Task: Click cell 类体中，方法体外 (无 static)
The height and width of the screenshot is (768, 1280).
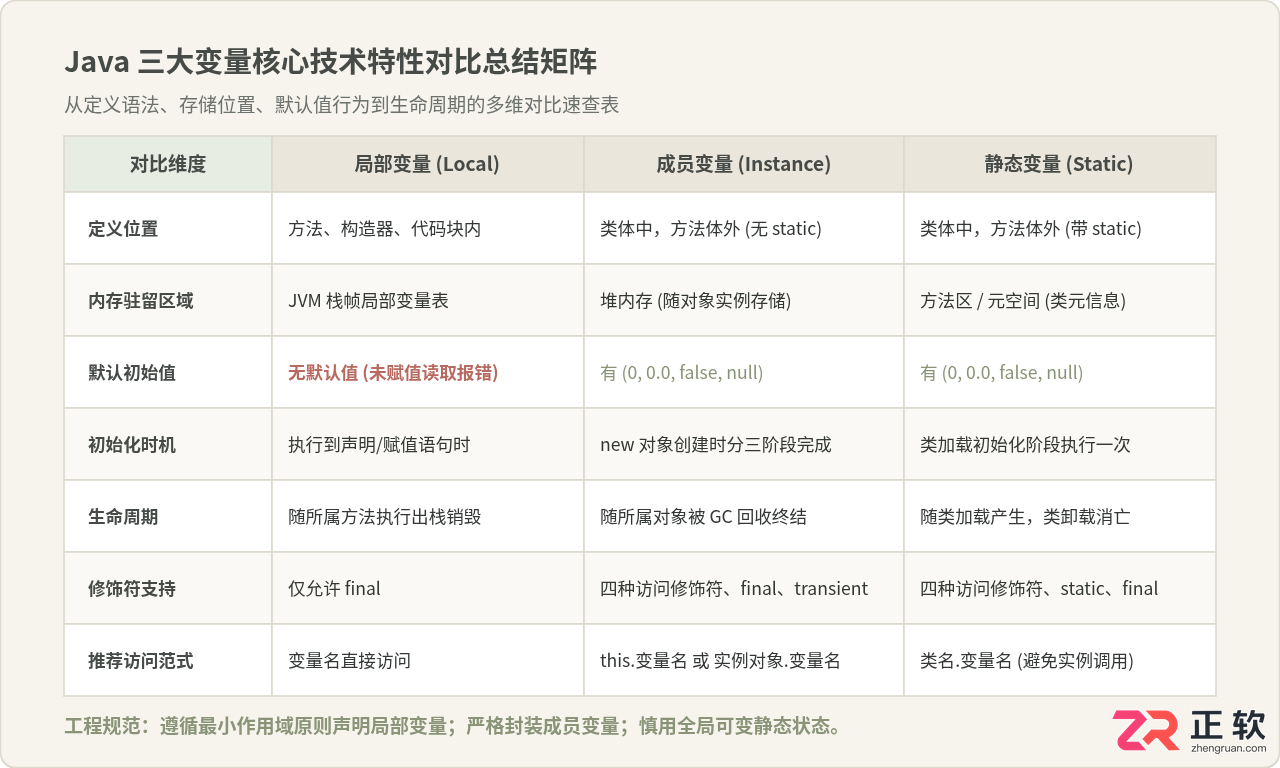Action: [x=744, y=229]
